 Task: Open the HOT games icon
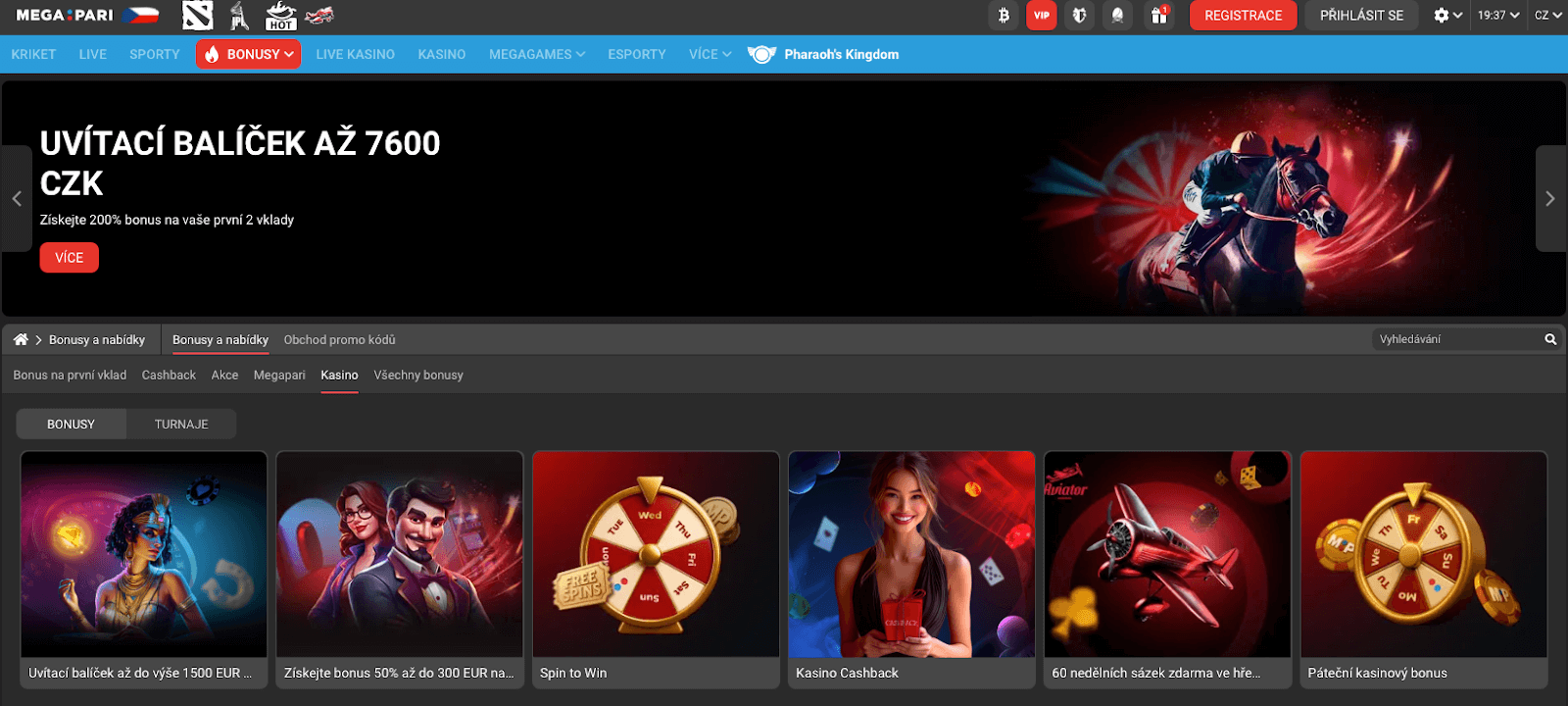pyautogui.click(x=280, y=16)
